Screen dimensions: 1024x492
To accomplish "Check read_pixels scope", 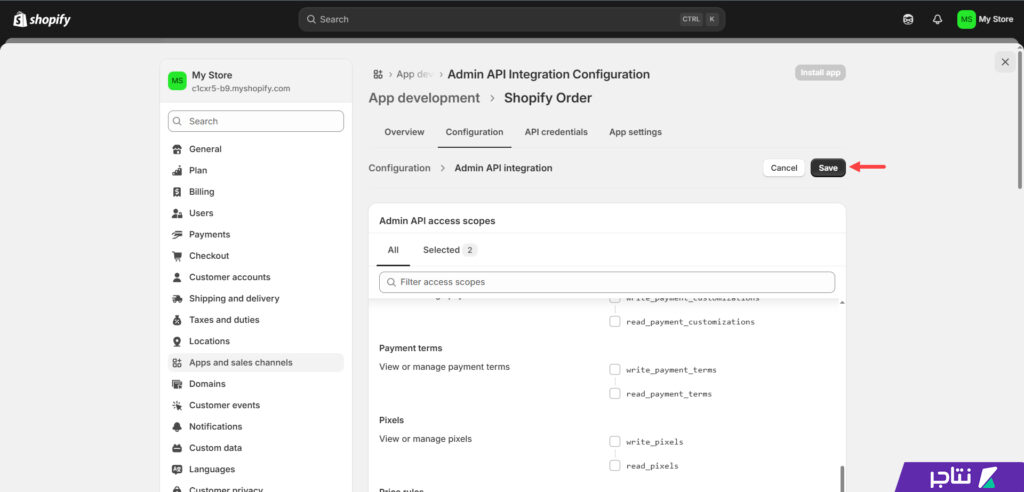I will 615,466.
